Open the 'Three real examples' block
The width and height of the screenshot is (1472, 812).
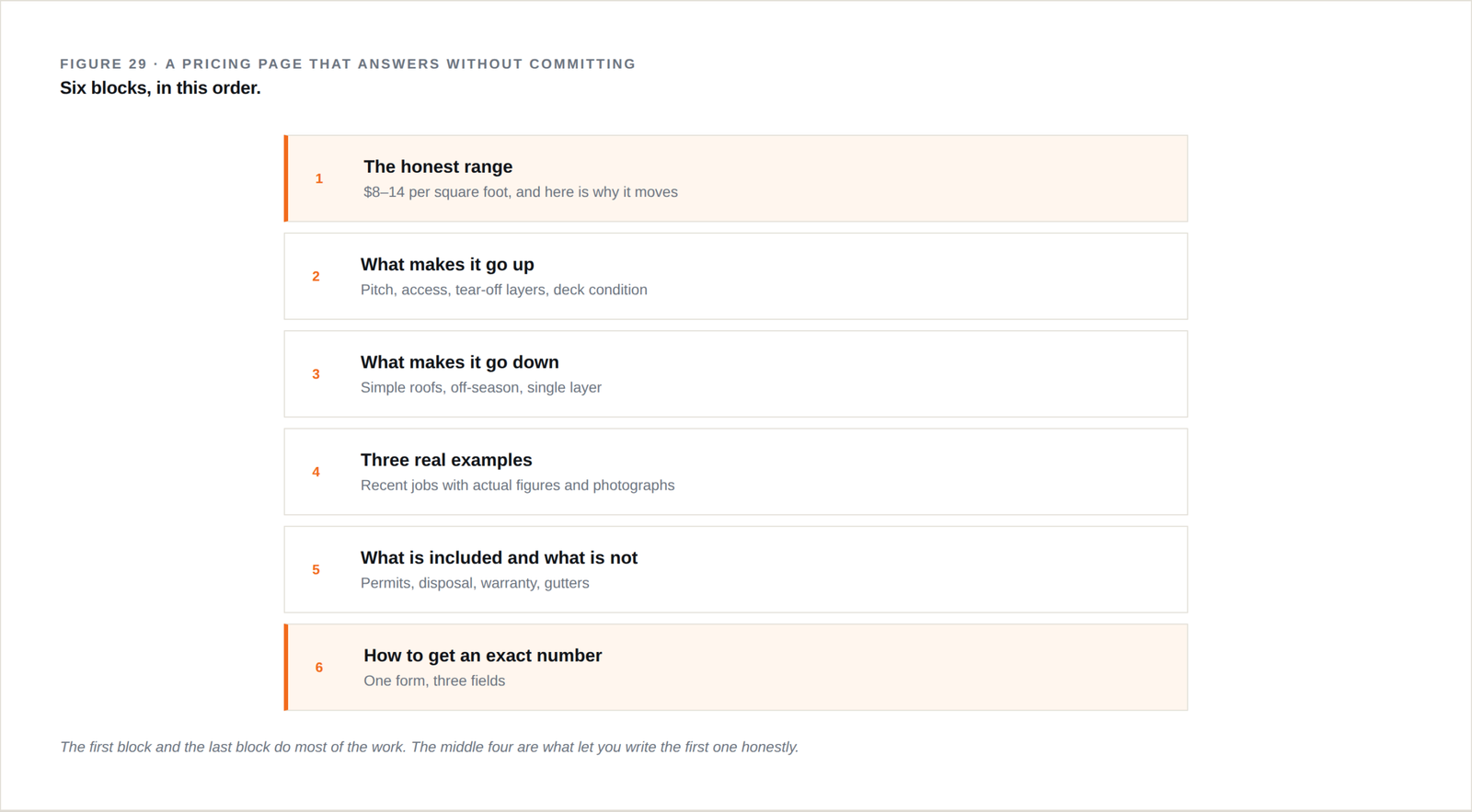pyautogui.click(x=736, y=472)
